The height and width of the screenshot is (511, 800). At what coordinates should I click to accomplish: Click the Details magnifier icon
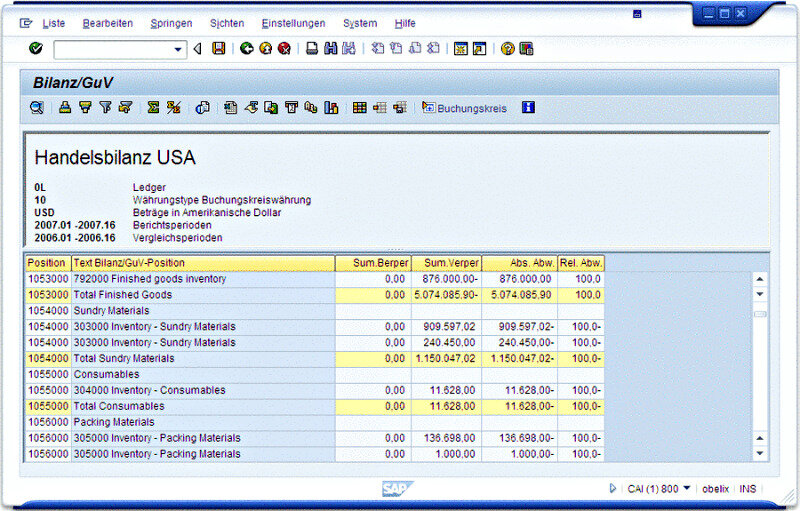point(36,107)
